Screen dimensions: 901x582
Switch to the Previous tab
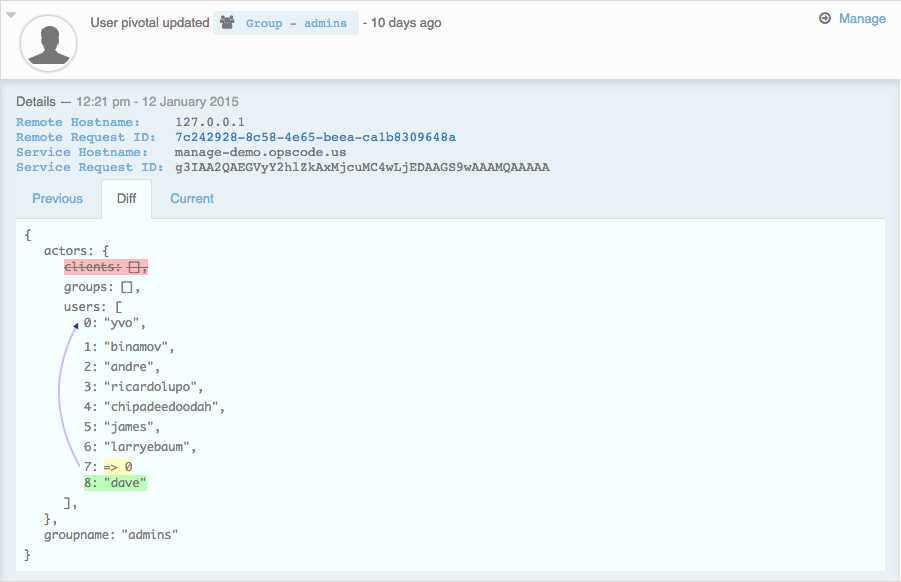coord(57,199)
